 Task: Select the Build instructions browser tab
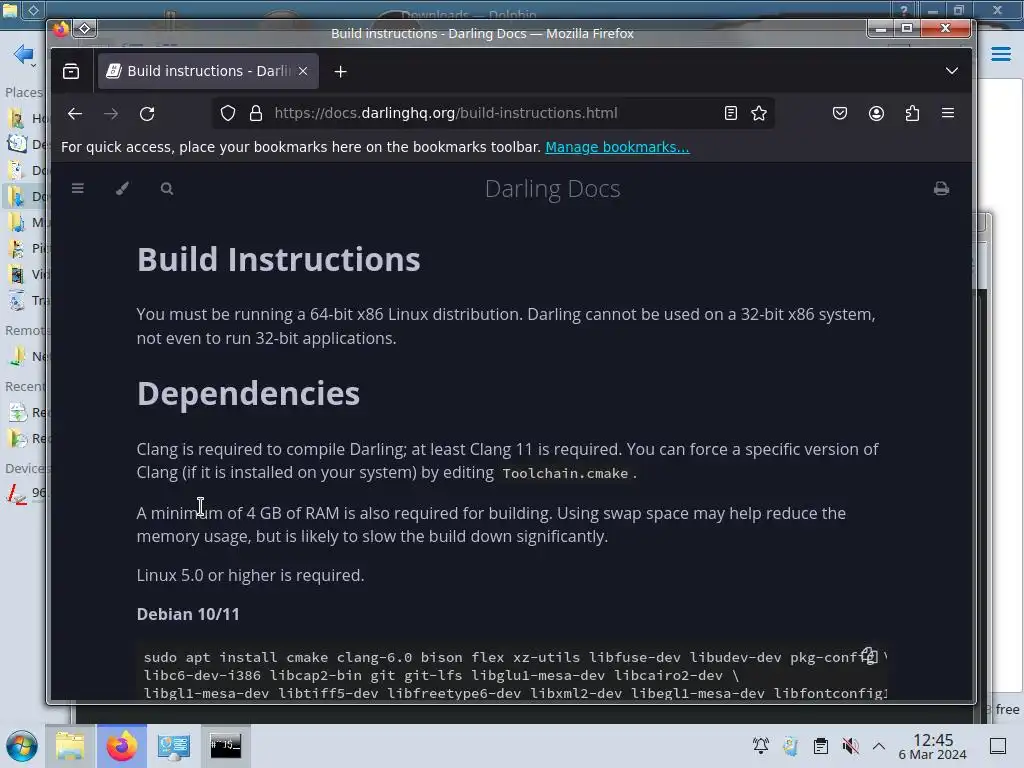point(208,71)
